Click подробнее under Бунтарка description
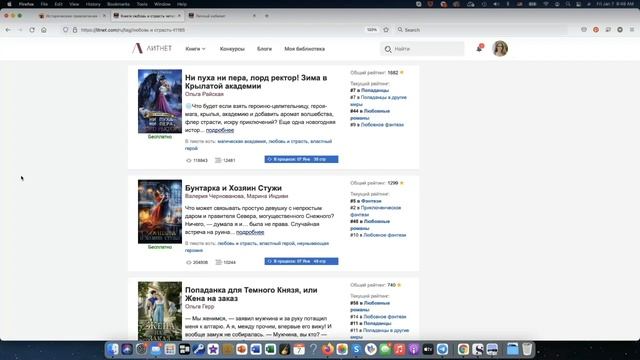640x360 pixels. coord(250,232)
